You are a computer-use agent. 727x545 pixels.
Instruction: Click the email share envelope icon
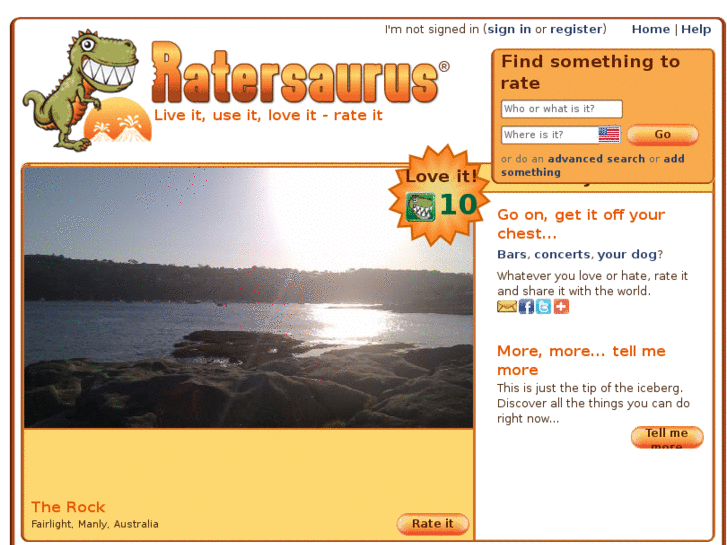(x=506, y=307)
